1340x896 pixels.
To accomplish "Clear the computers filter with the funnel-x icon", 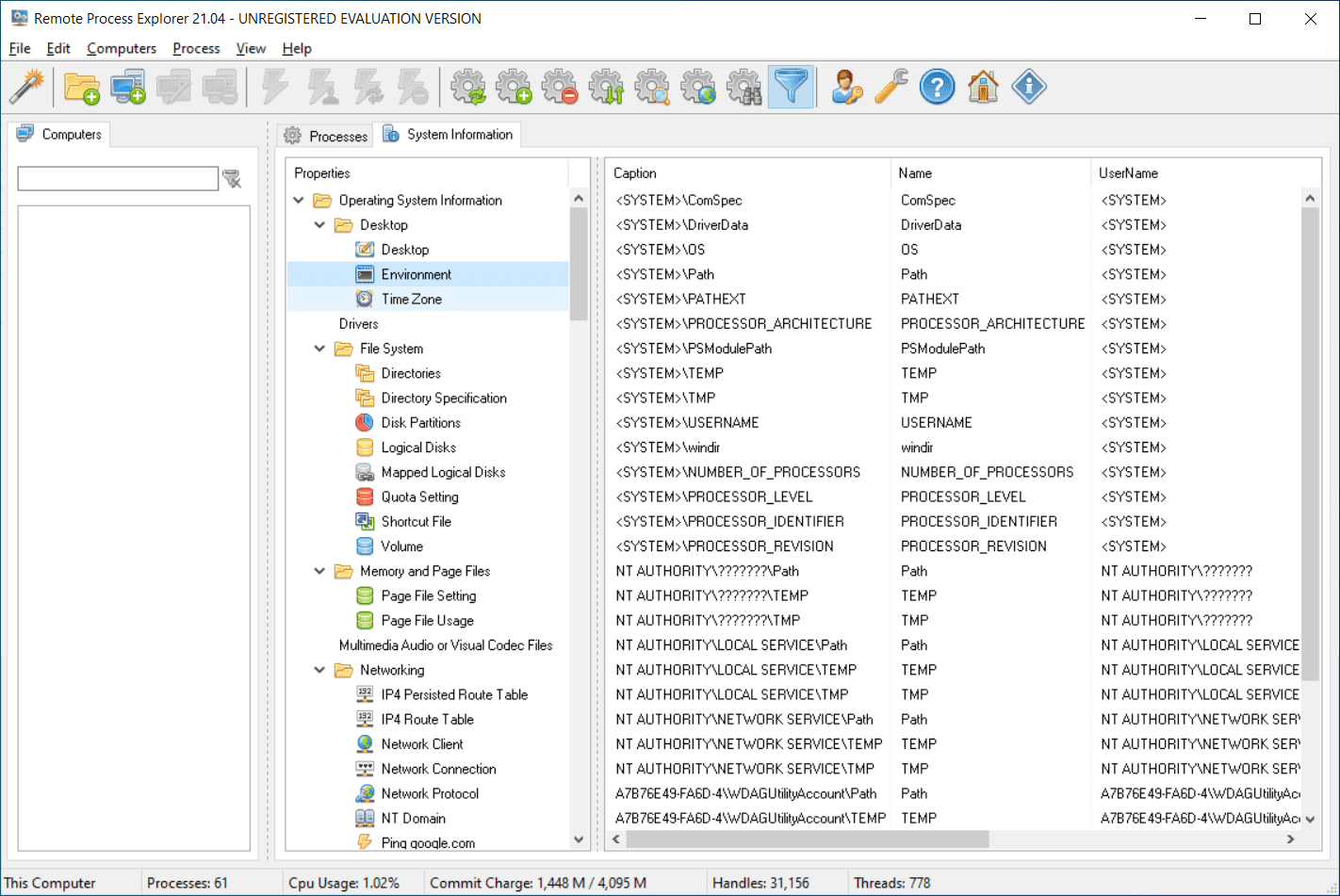I will point(232,179).
